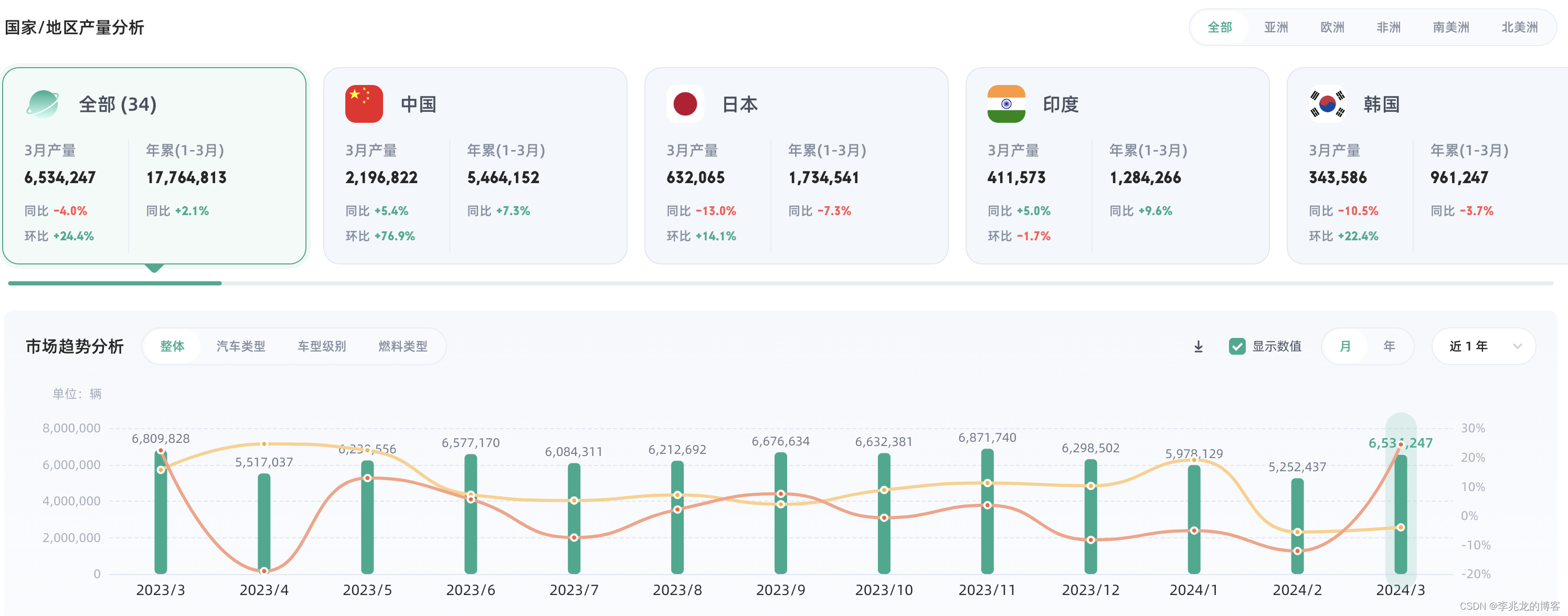This screenshot has height=616, width=1568.
Task: Click Japan's 同比 -13.0% value
Action: (716, 211)
